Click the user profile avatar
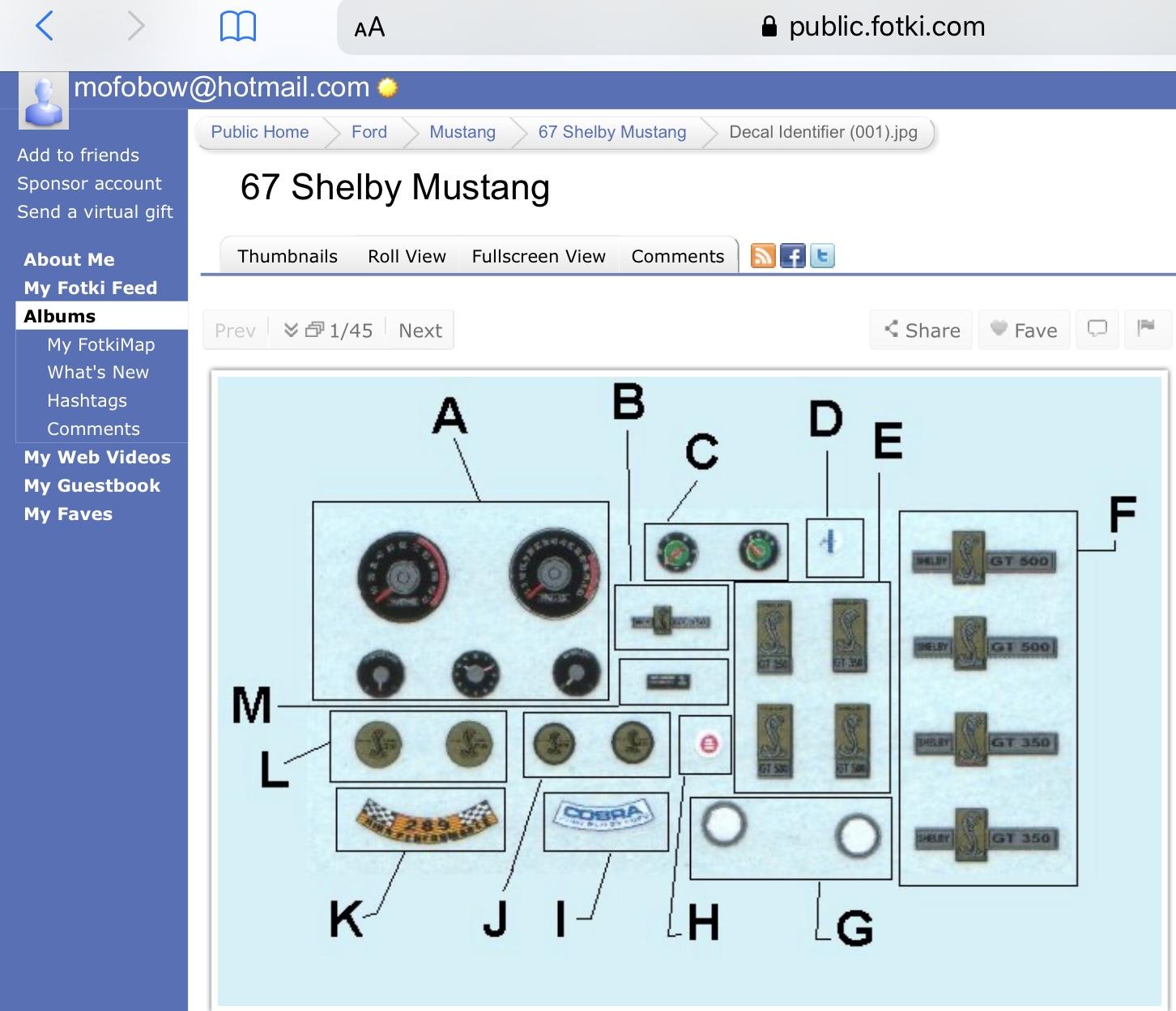The image size is (1176, 1011). 43,102
